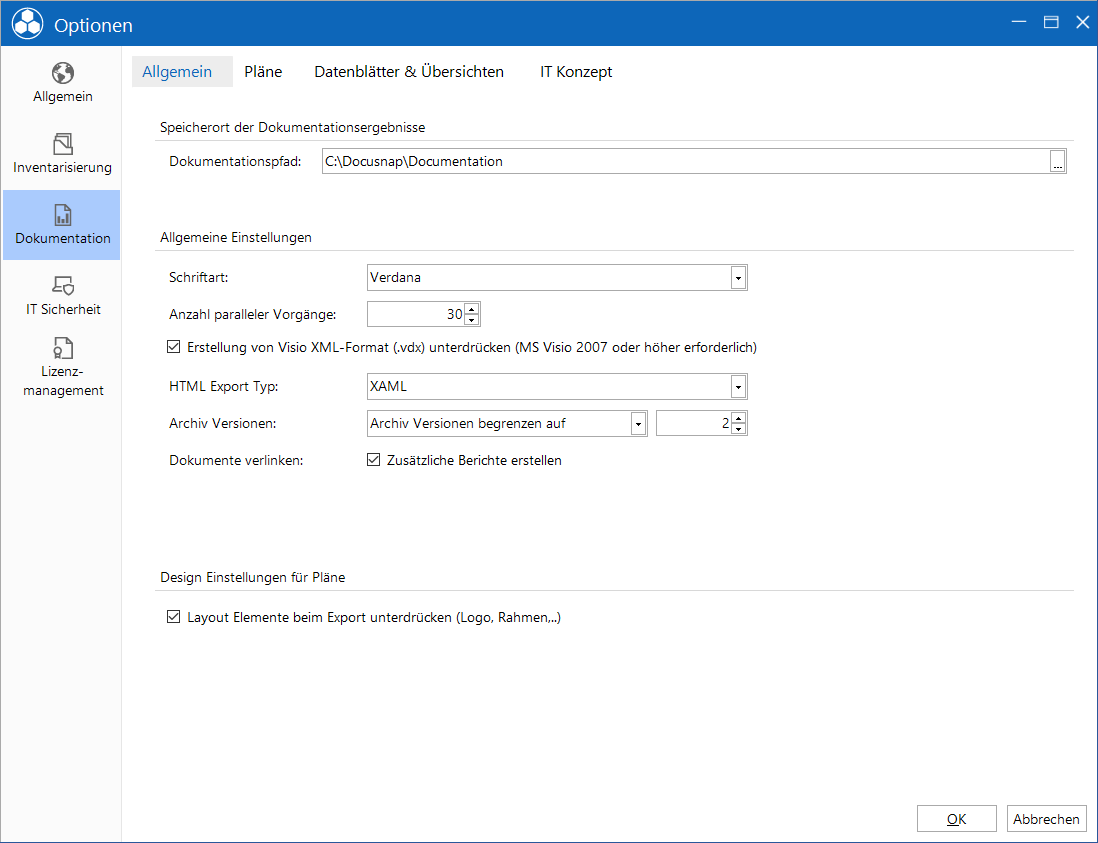The width and height of the screenshot is (1098, 843).
Task: Click the Dokumentationspfad text field
Action: 686,162
